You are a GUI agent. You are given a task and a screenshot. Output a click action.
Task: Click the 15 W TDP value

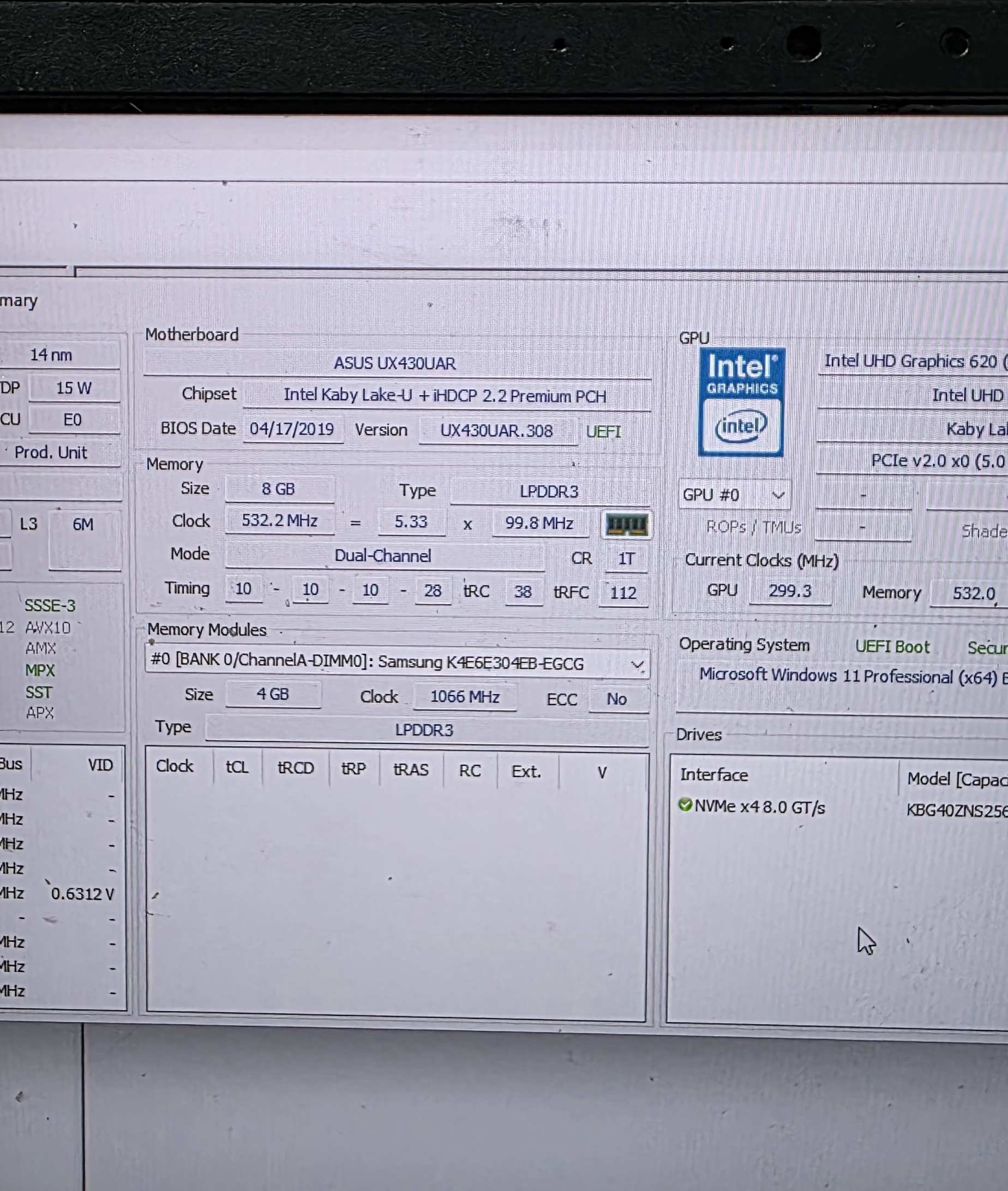[x=74, y=388]
